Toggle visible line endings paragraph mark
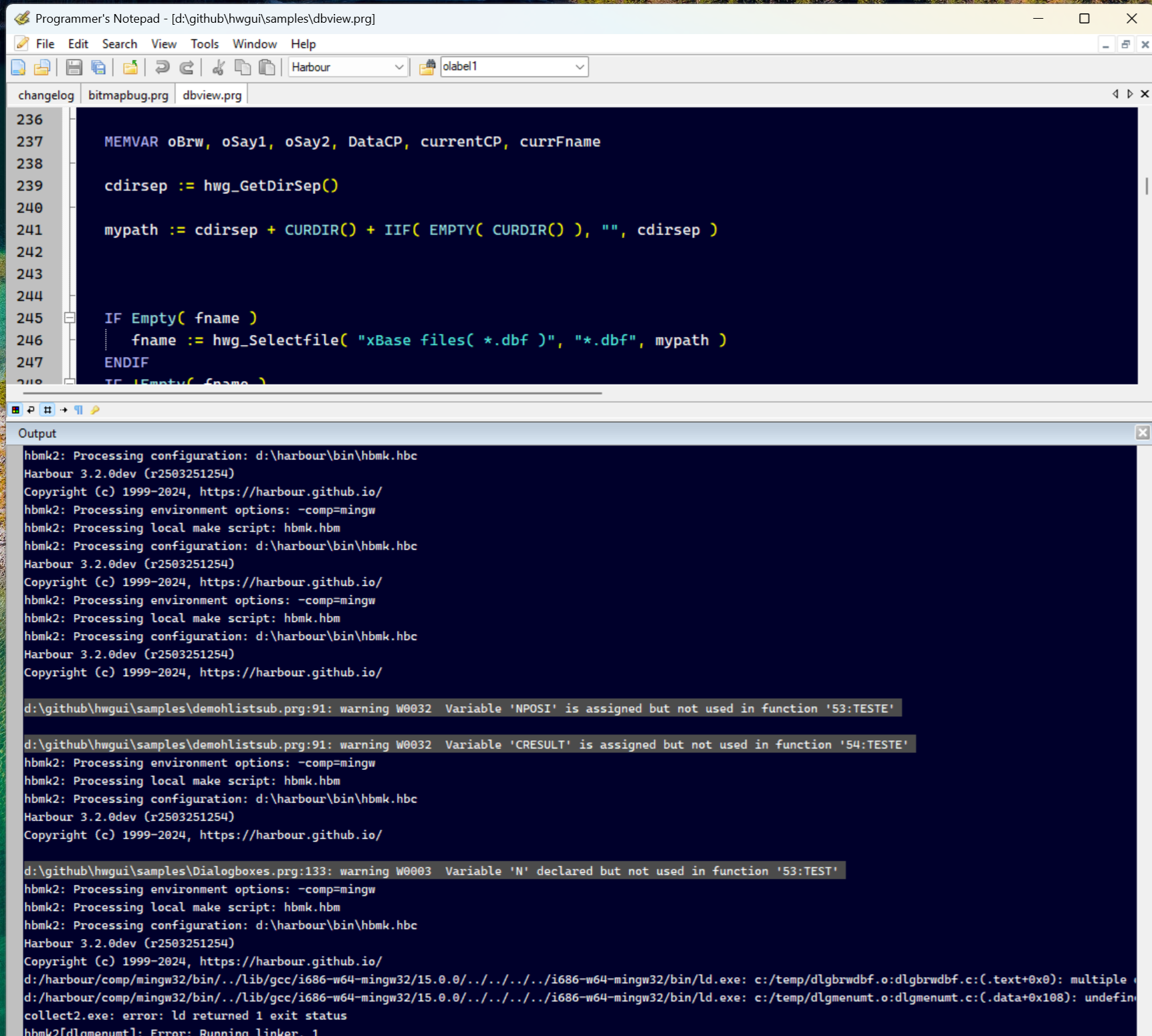 79,410
